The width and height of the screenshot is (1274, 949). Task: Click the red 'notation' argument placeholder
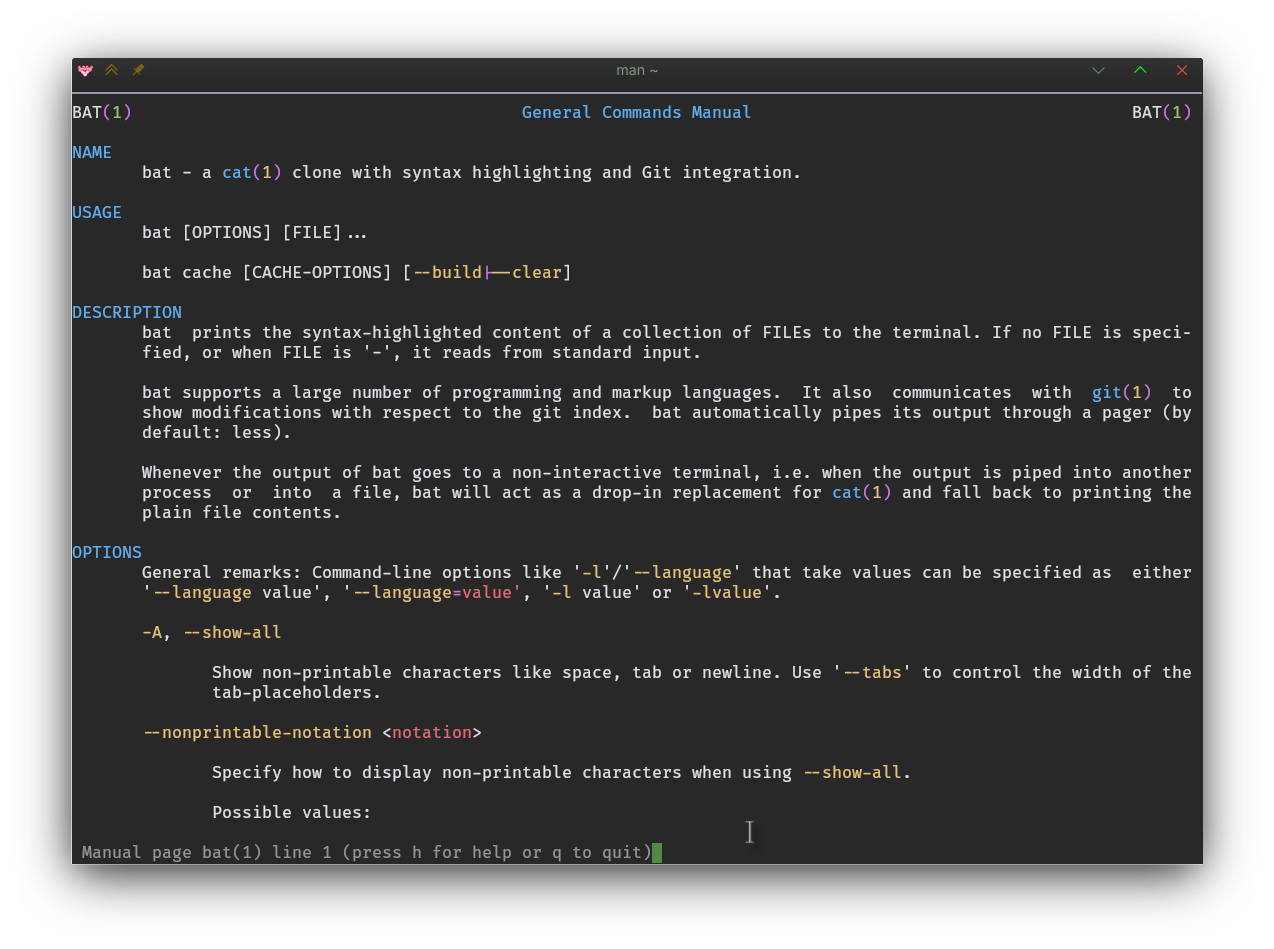(x=431, y=732)
